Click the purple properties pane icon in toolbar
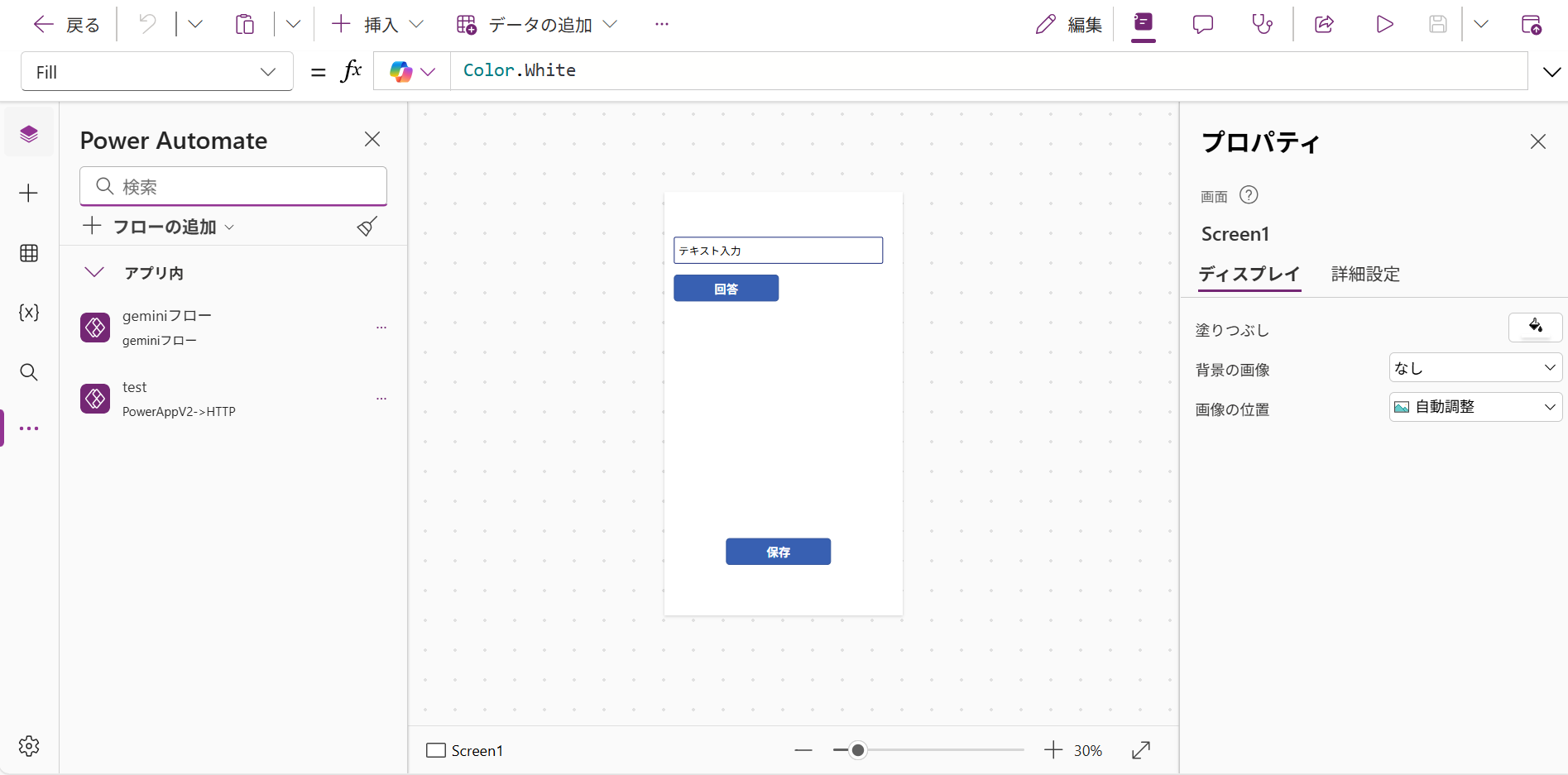Image resolution: width=1568 pixels, height=775 pixels. [1144, 23]
